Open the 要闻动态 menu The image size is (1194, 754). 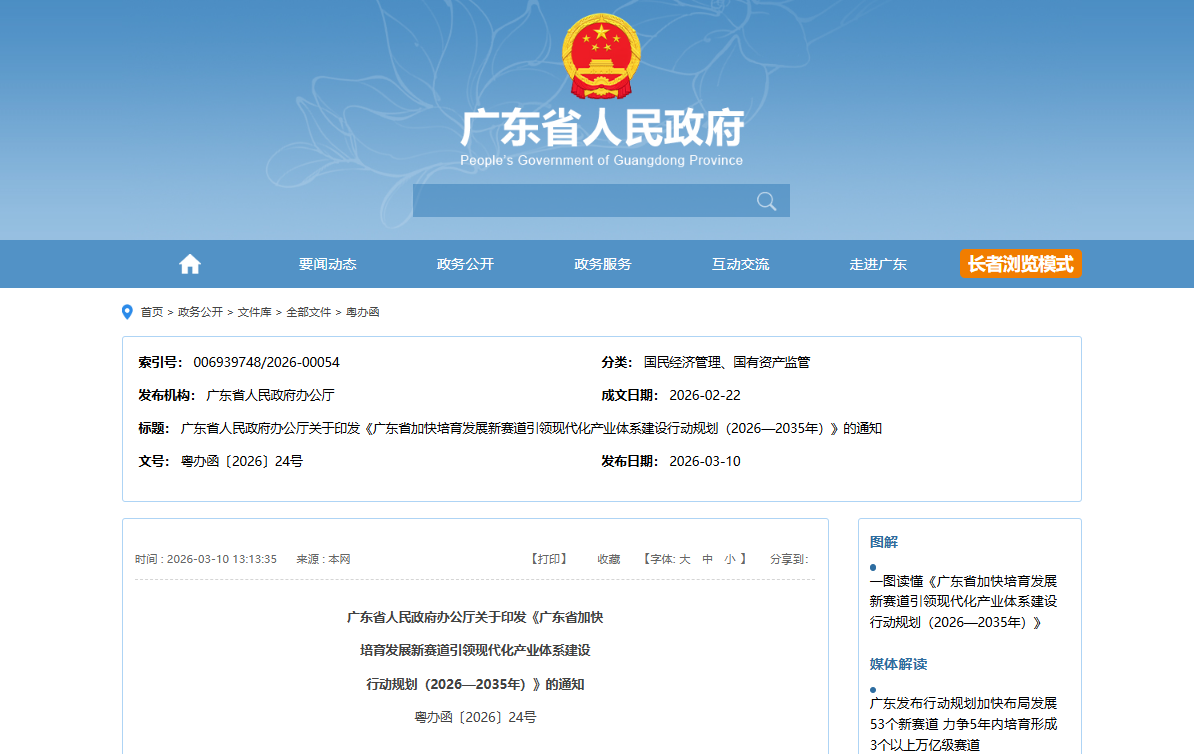tap(328, 263)
